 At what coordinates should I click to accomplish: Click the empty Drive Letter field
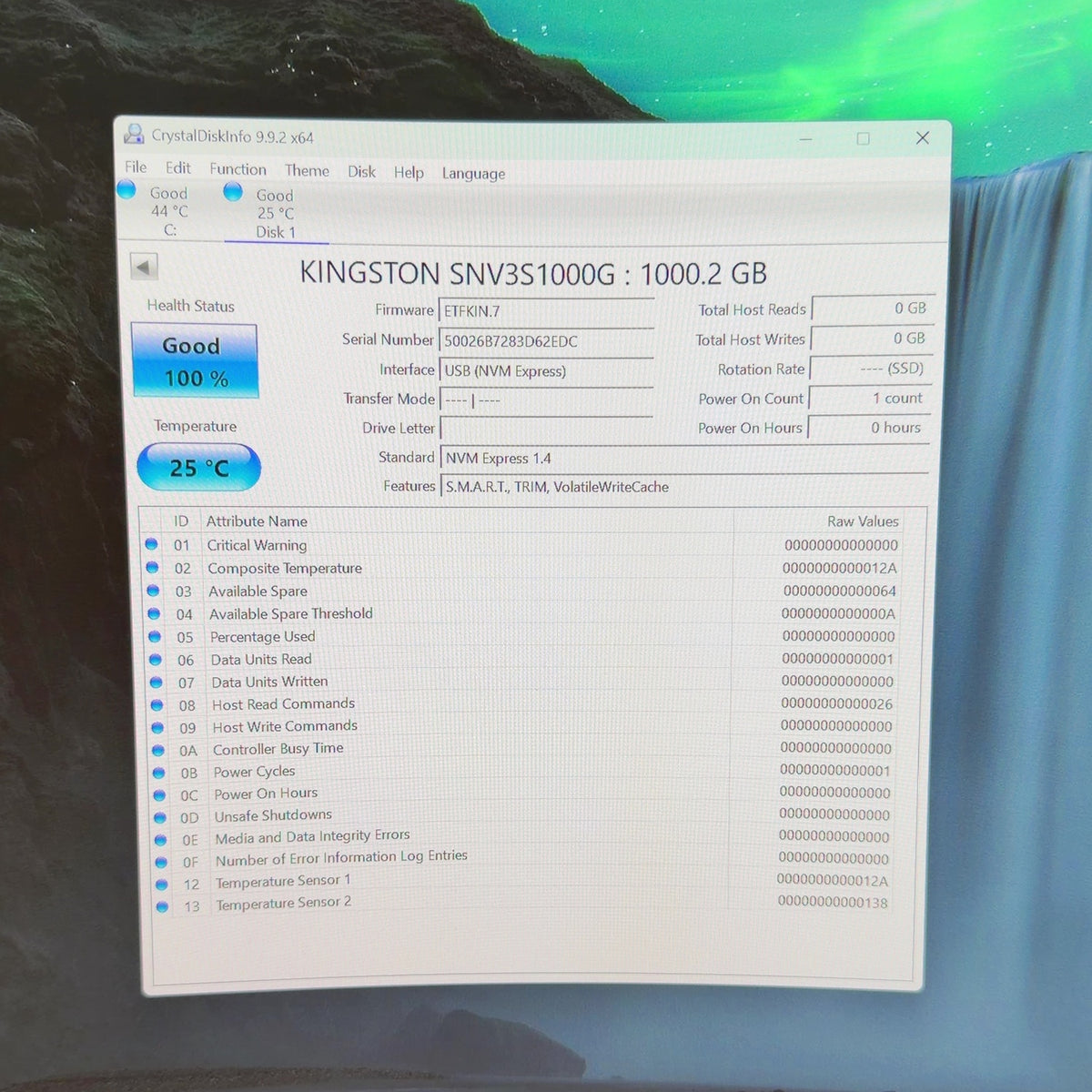coord(546,429)
